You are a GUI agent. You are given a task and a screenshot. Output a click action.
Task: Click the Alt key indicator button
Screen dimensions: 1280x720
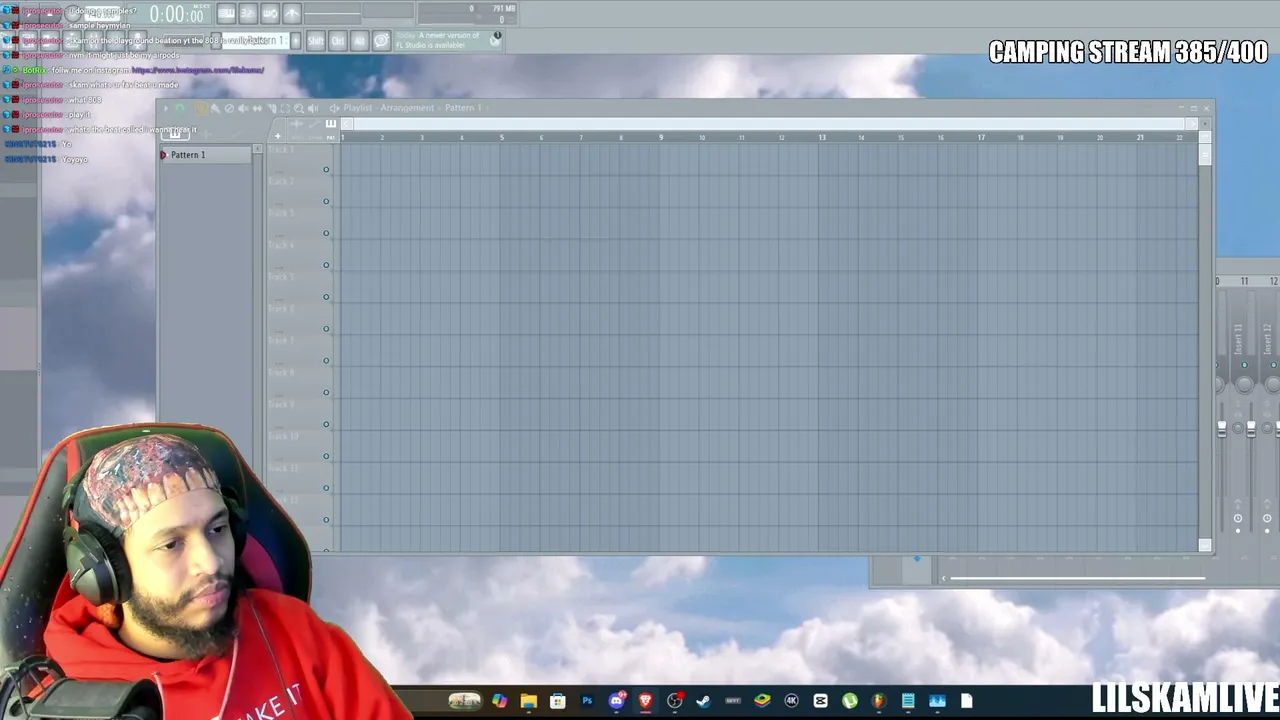pos(360,40)
